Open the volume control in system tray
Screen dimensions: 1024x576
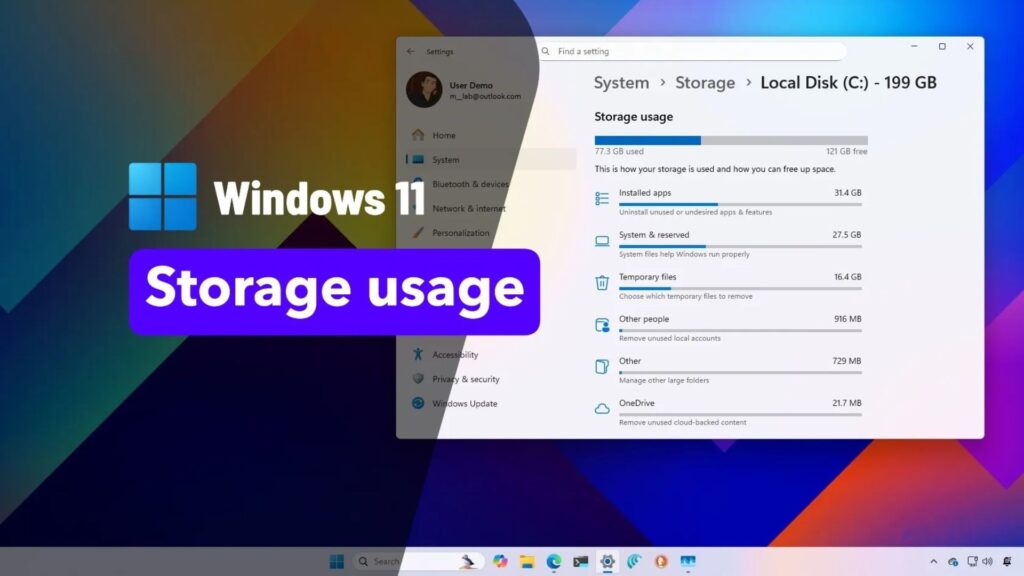click(988, 561)
